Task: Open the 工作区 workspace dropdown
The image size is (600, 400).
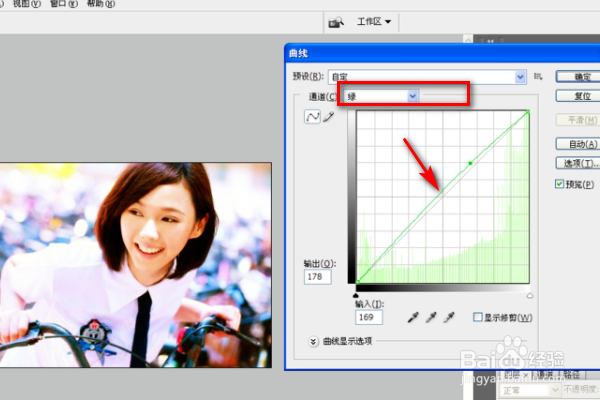Action: coord(374,22)
